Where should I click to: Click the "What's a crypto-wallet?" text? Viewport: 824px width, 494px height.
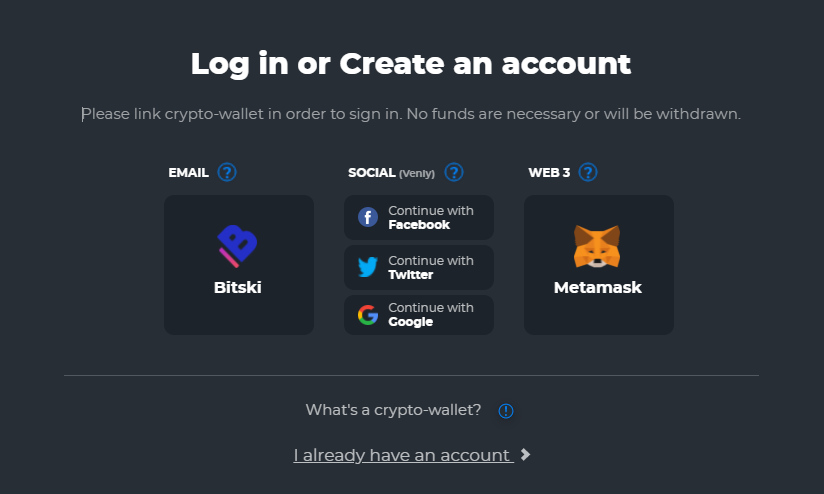(x=393, y=410)
